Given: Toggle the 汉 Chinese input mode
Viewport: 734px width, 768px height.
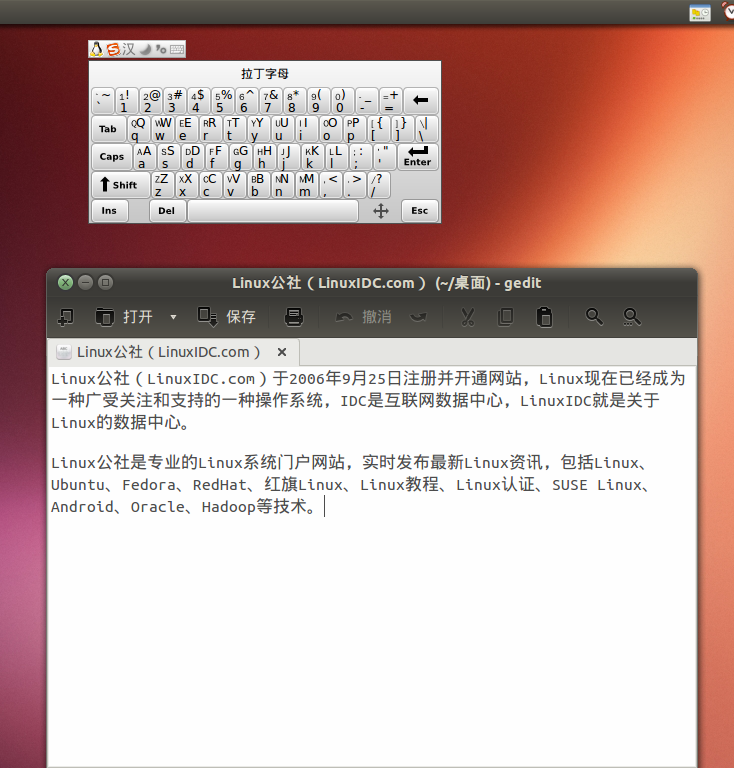Looking at the screenshot, I should (x=129, y=49).
